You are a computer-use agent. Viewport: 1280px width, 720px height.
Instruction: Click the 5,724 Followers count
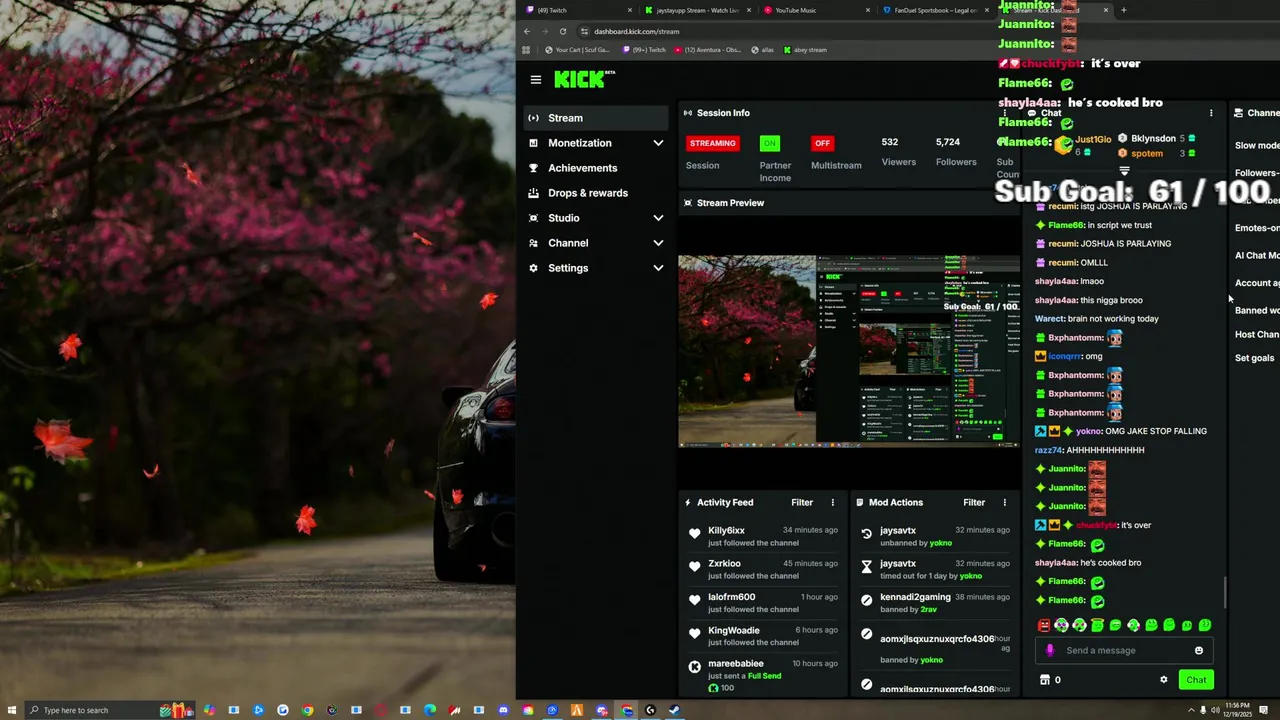coord(948,142)
